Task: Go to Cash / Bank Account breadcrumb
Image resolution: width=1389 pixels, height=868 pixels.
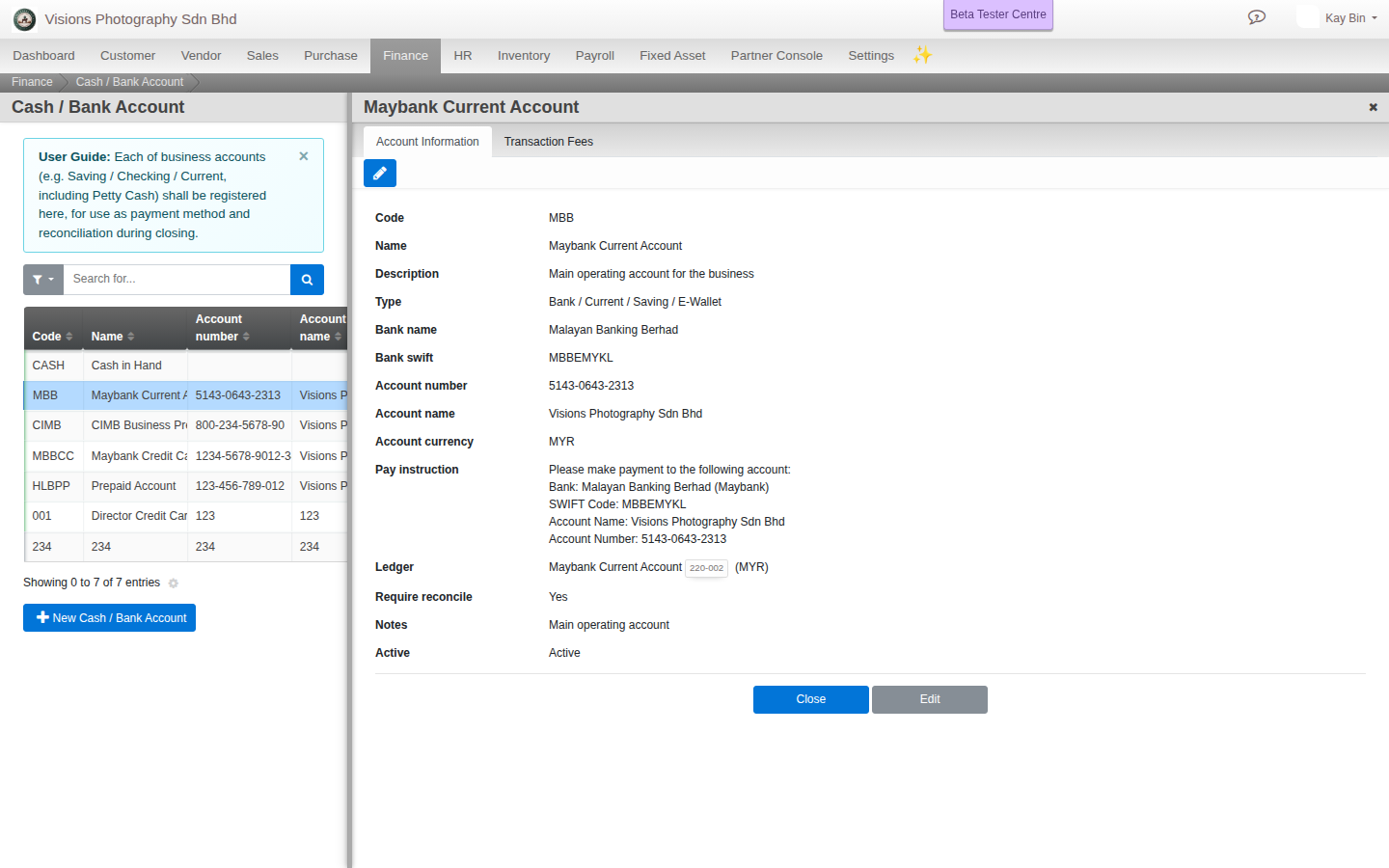Action: (x=129, y=82)
